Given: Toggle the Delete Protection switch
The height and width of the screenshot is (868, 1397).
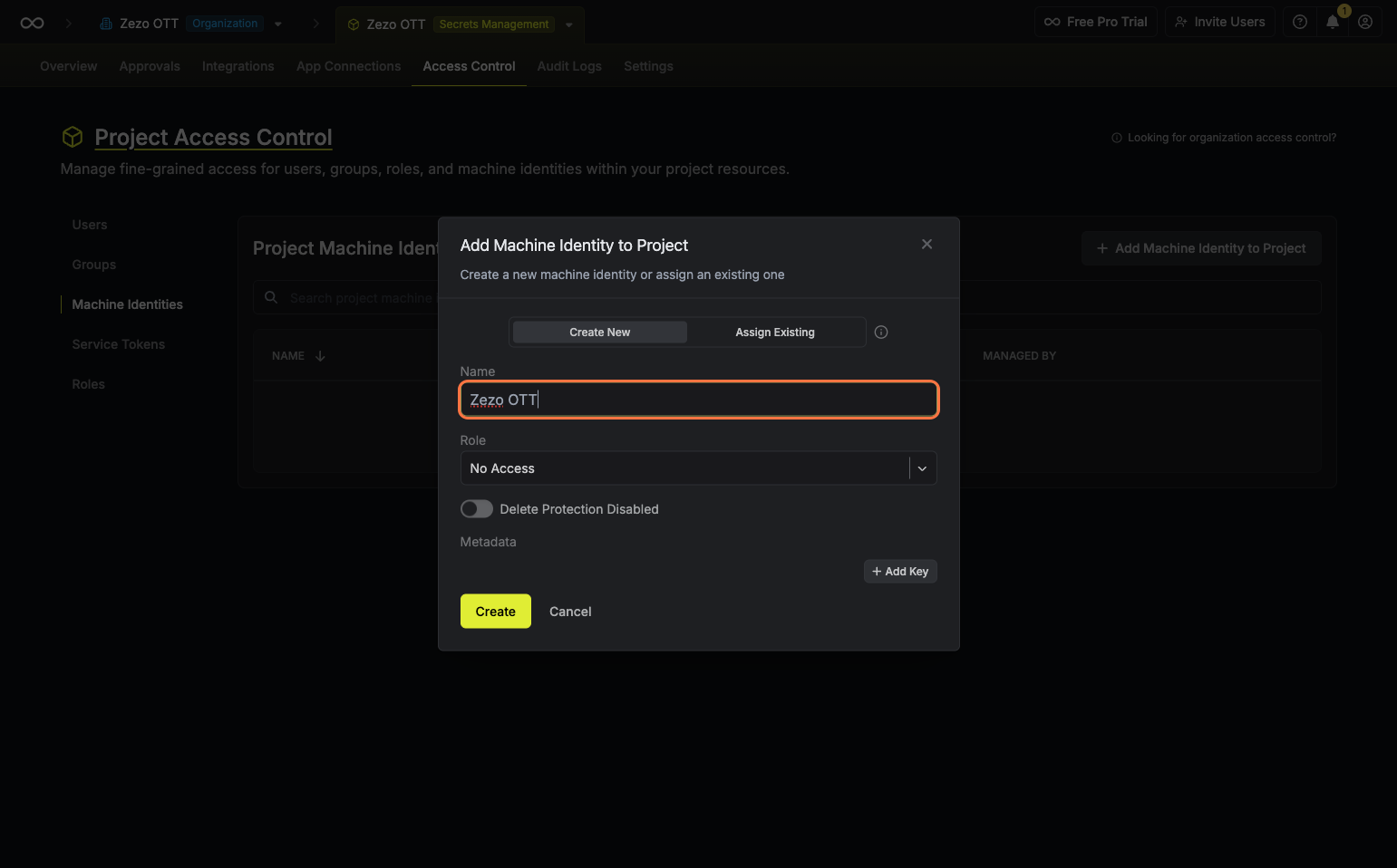Looking at the screenshot, I should (x=477, y=509).
